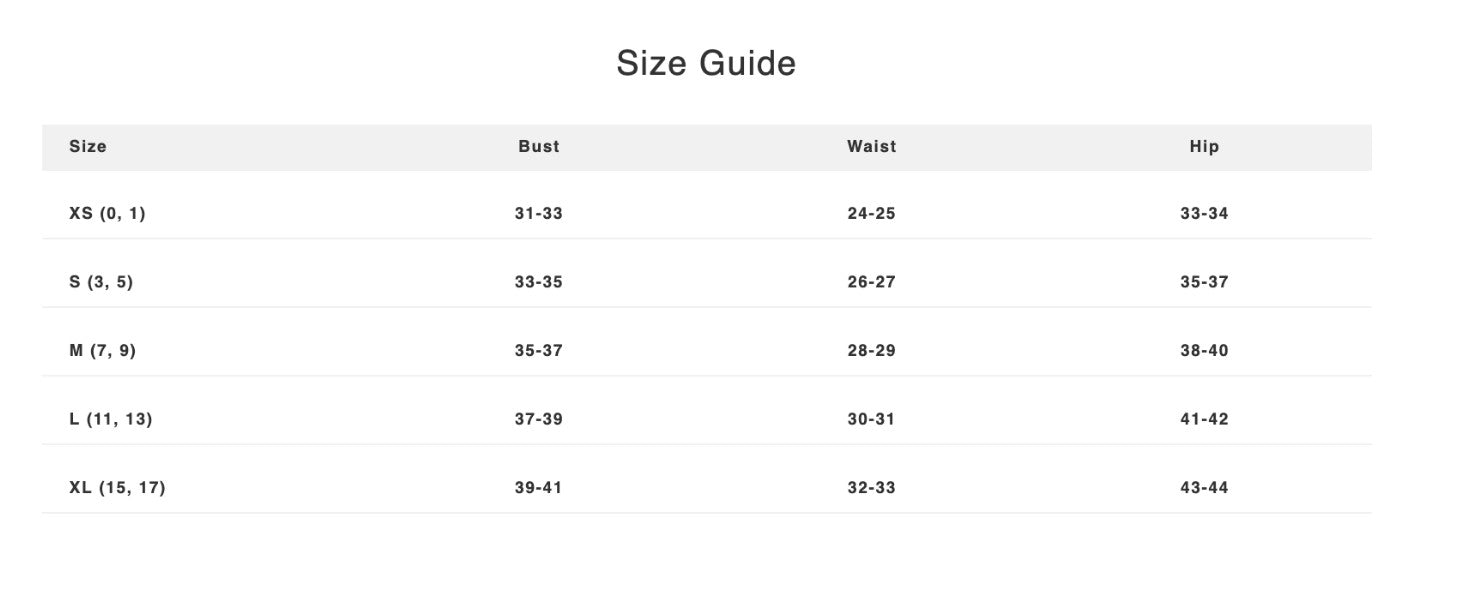Click the L bust value 37-39

(x=539, y=419)
